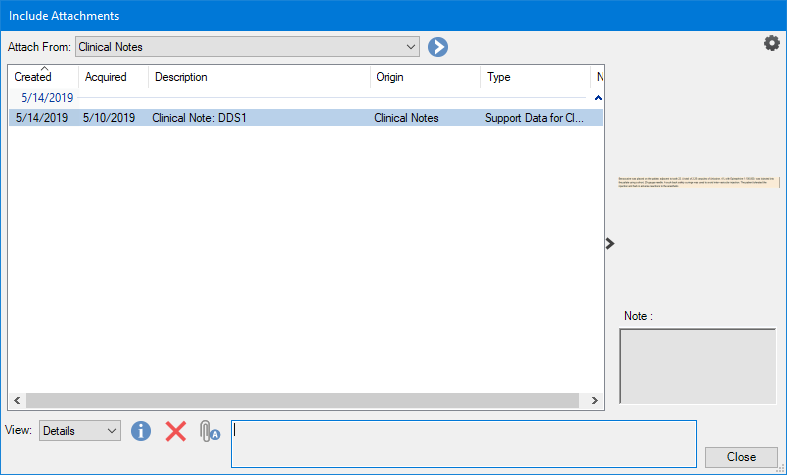Click the blue arrow go button
Screen dimensions: 787x475
click(x=438, y=47)
